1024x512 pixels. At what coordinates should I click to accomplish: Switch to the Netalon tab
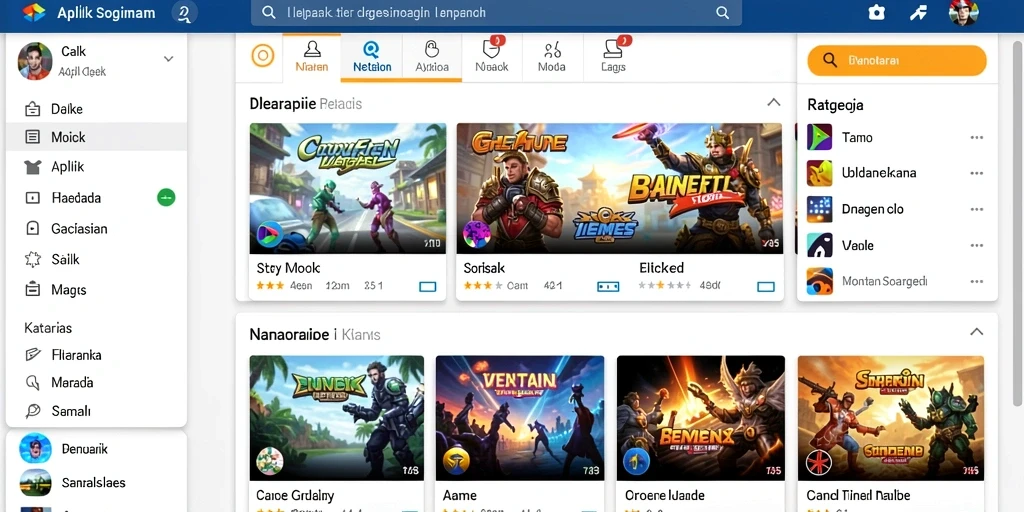coord(372,57)
